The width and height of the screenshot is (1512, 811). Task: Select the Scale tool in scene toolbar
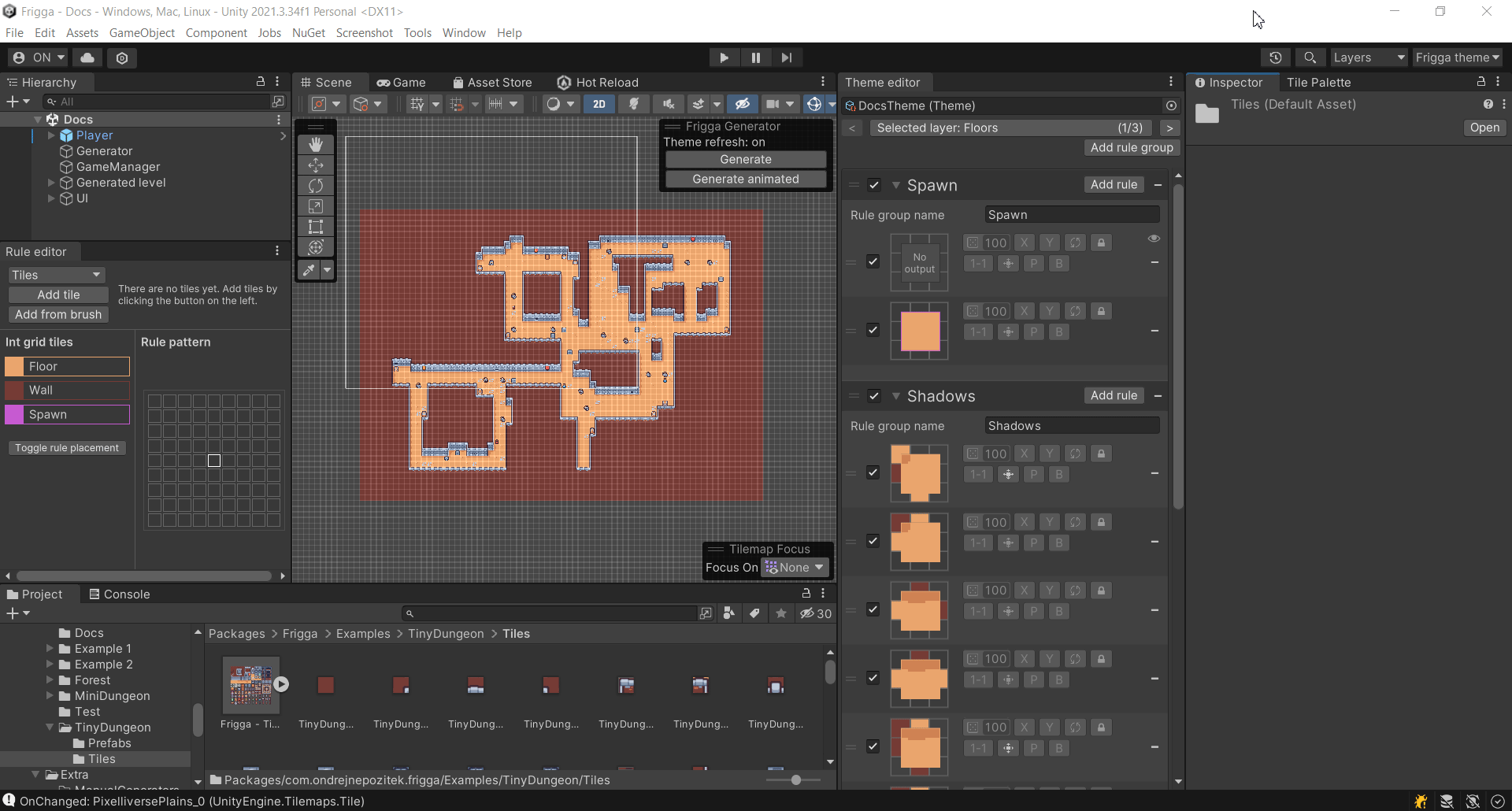point(316,206)
